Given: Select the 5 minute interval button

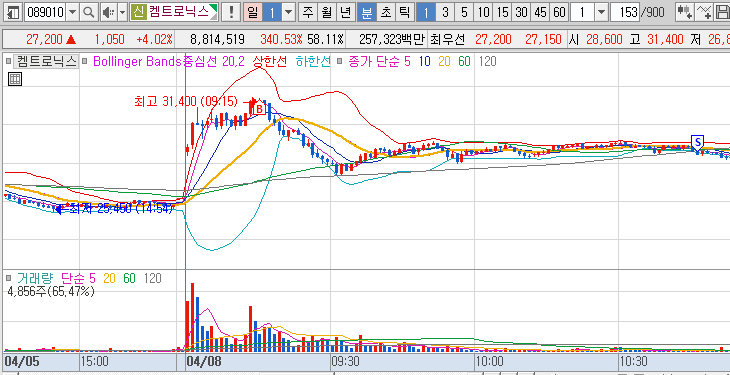Looking at the screenshot, I should click(x=464, y=13).
